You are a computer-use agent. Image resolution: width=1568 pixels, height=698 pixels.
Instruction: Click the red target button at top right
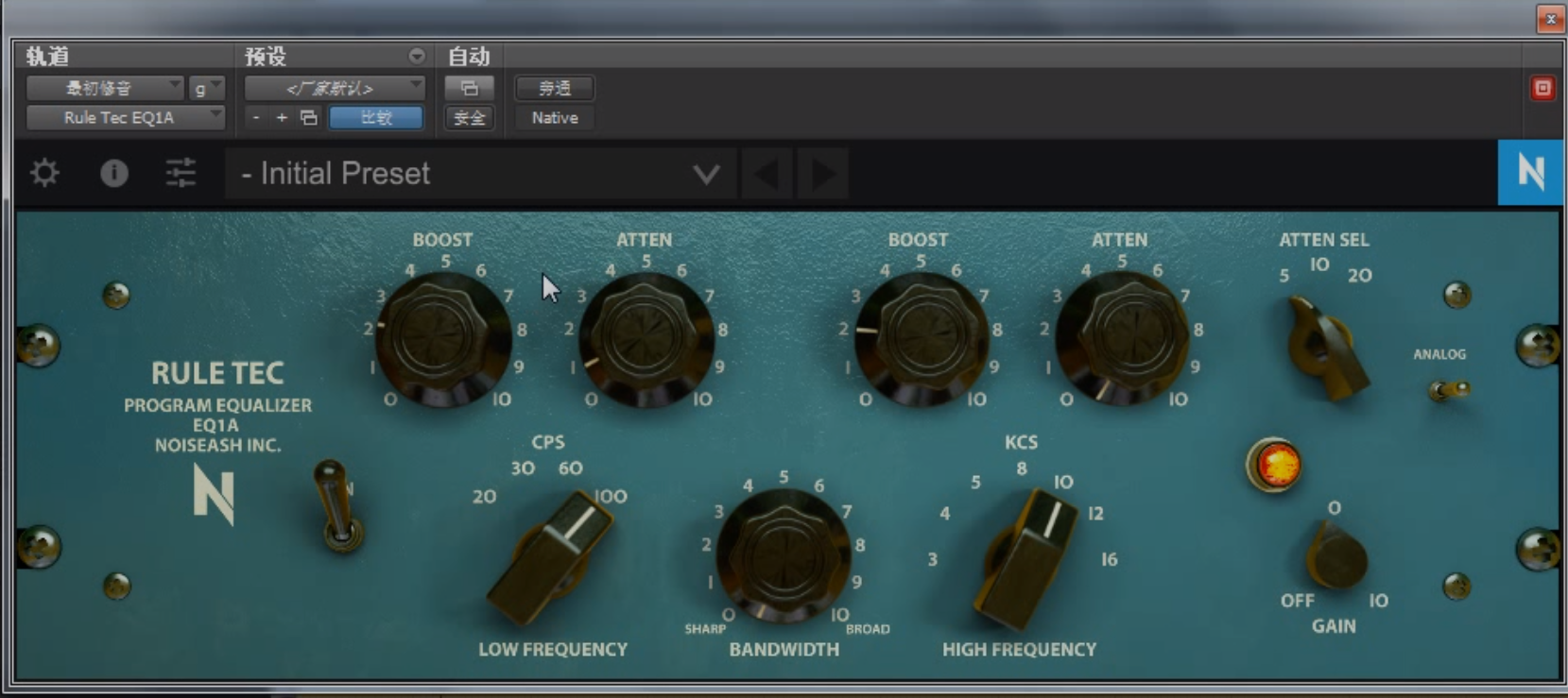pos(1542,88)
